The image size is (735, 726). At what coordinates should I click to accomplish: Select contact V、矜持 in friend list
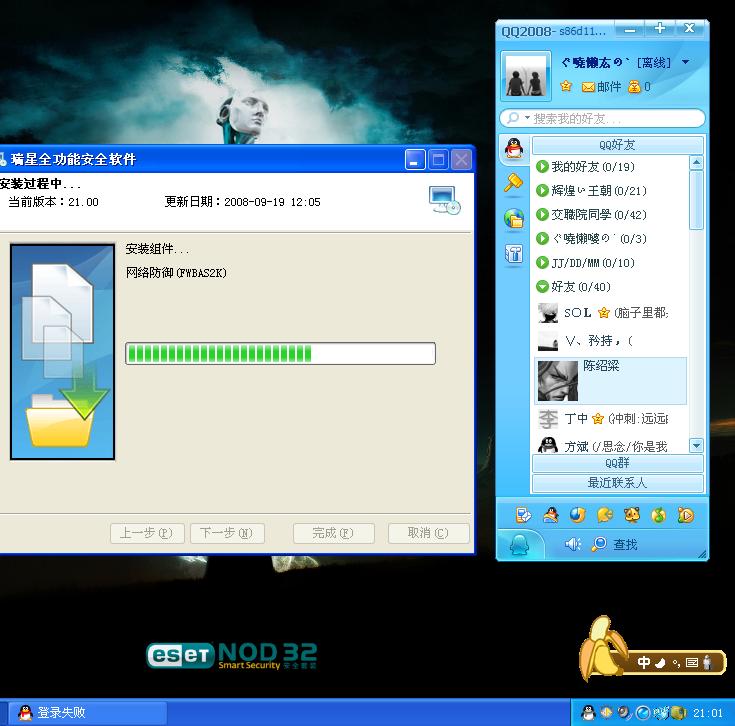[x=611, y=341]
